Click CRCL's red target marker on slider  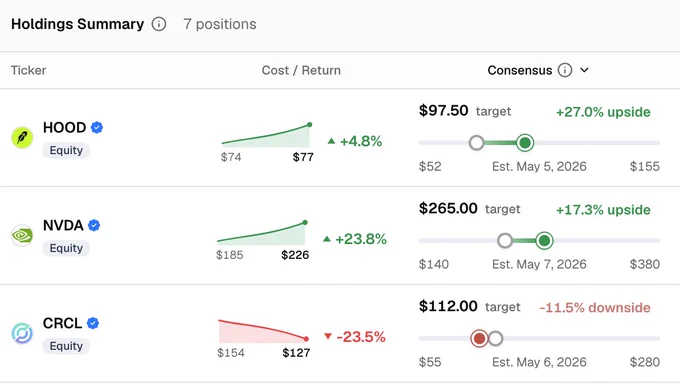[479, 338]
